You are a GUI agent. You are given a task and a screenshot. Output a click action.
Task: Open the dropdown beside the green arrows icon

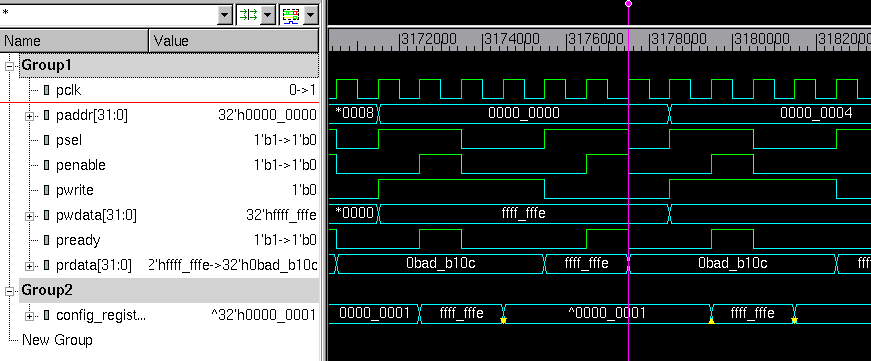[x=268, y=16]
